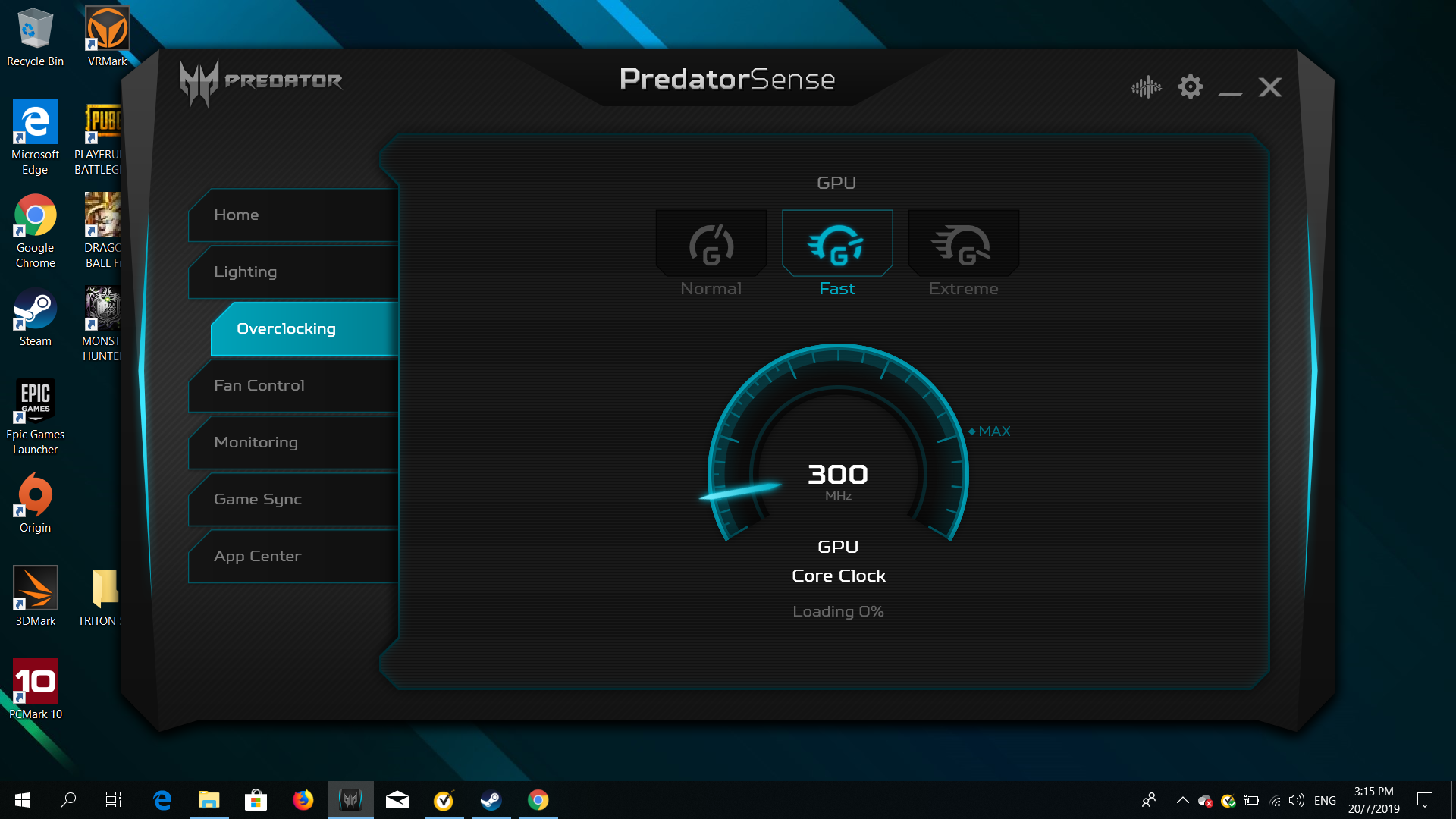Select the Origin desktop shortcut

(x=35, y=503)
